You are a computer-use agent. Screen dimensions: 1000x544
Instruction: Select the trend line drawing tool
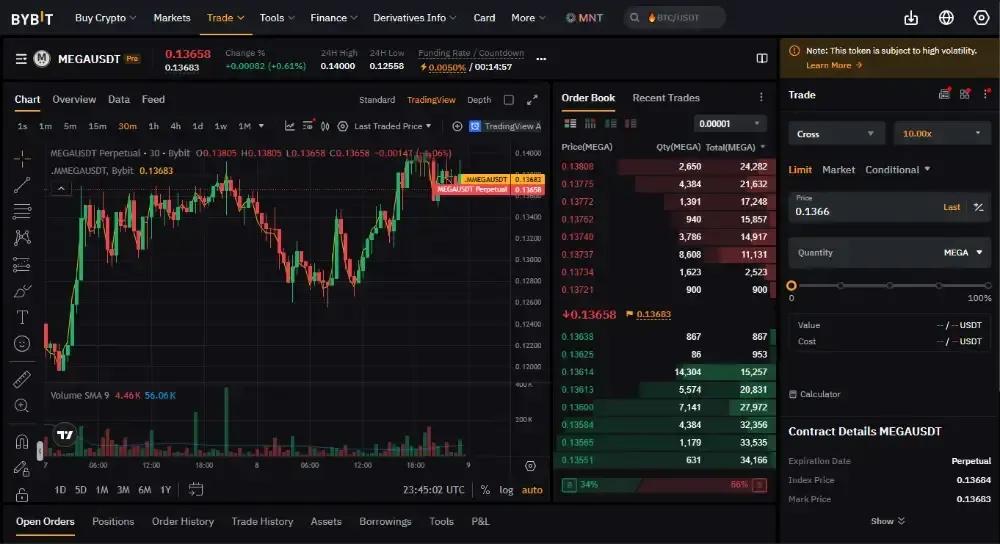(22, 185)
